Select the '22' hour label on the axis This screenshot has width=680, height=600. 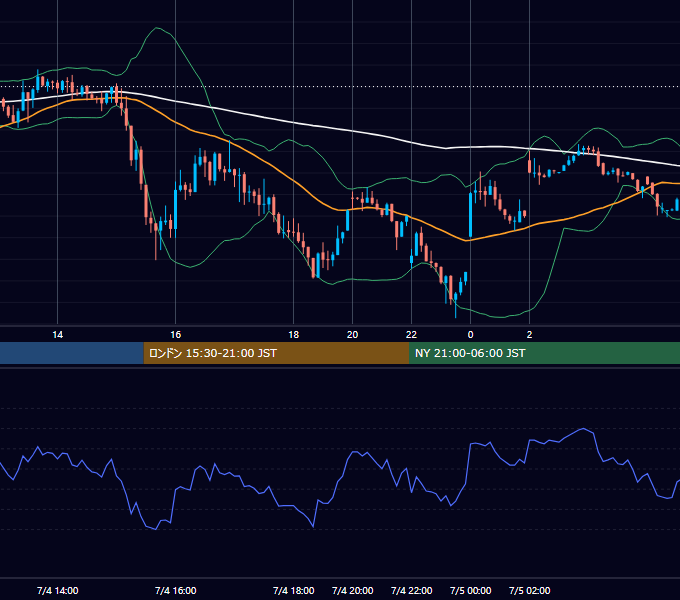click(411, 335)
